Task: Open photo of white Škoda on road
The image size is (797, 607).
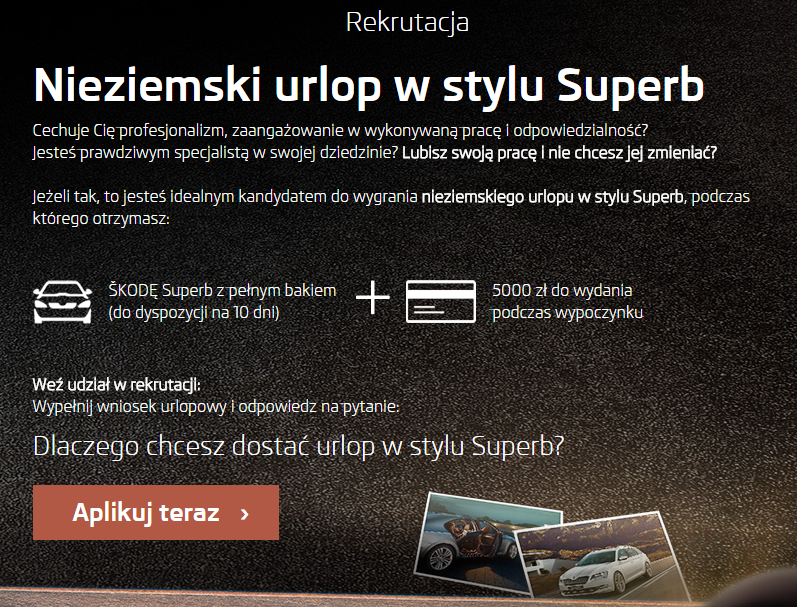Action: click(x=602, y=559)
